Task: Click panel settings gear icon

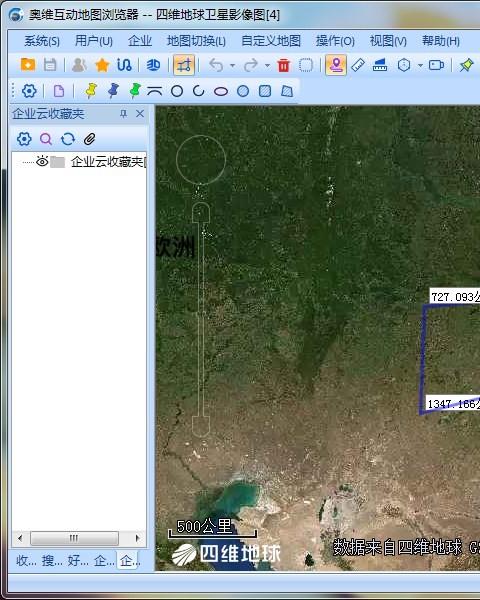Action: [x=24, y=139]
